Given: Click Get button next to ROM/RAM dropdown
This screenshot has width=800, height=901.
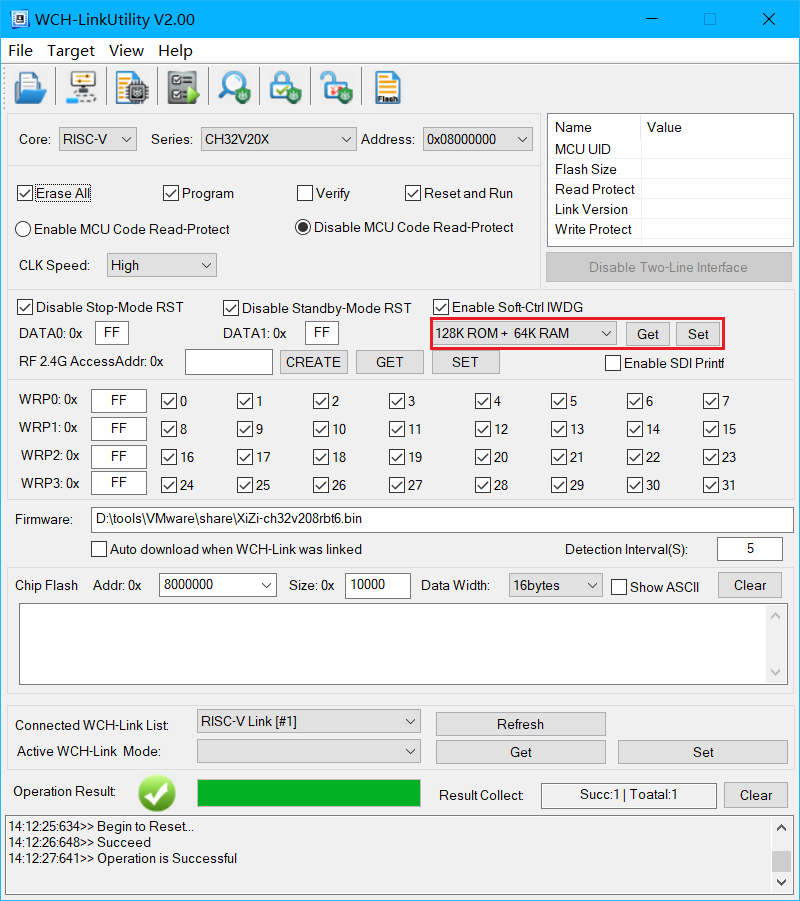Looking at the screenshot, I should [x=648, y=334].
